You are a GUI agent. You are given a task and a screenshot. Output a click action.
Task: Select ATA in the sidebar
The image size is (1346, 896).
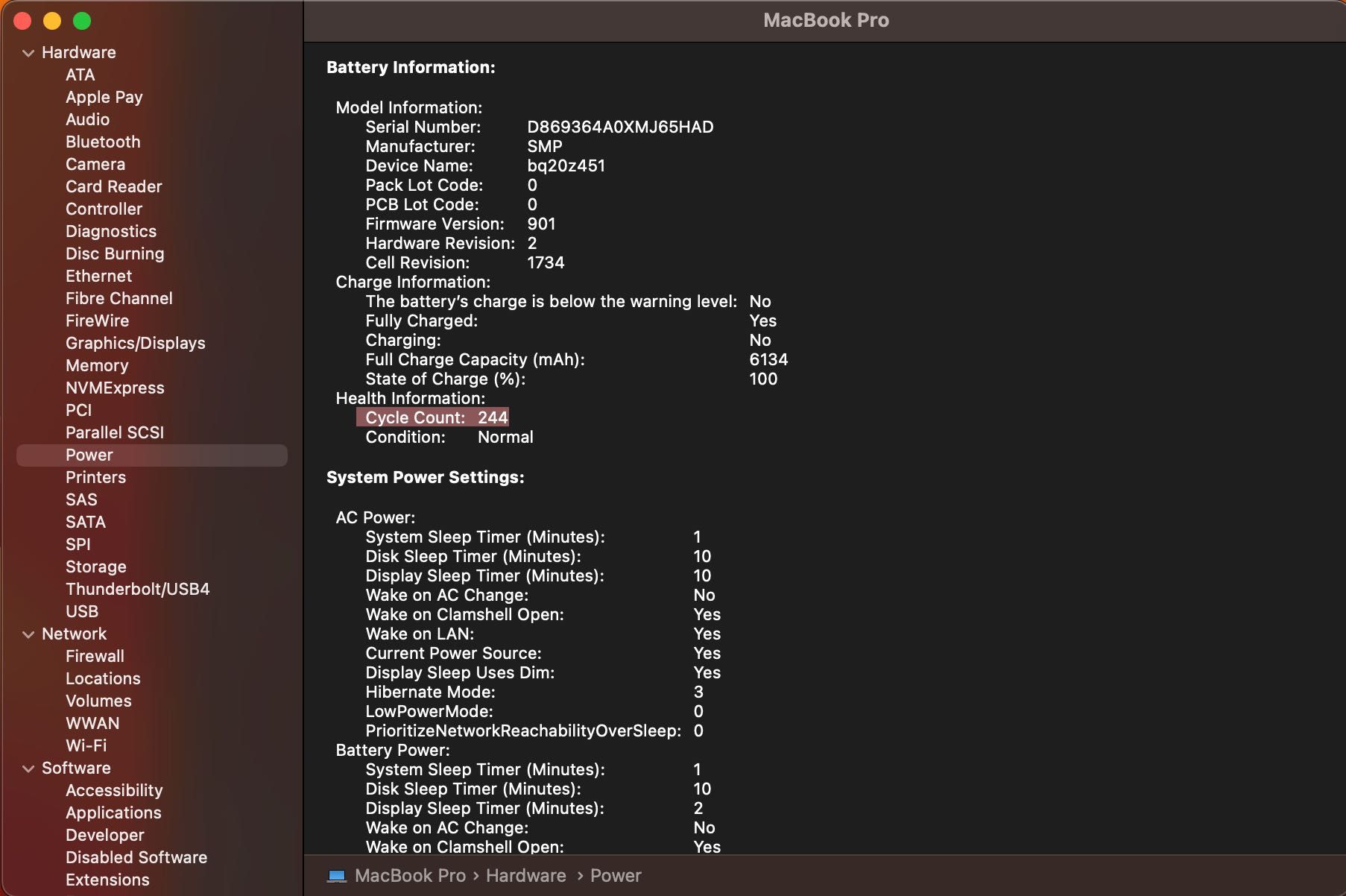click(x=80, y=75)
